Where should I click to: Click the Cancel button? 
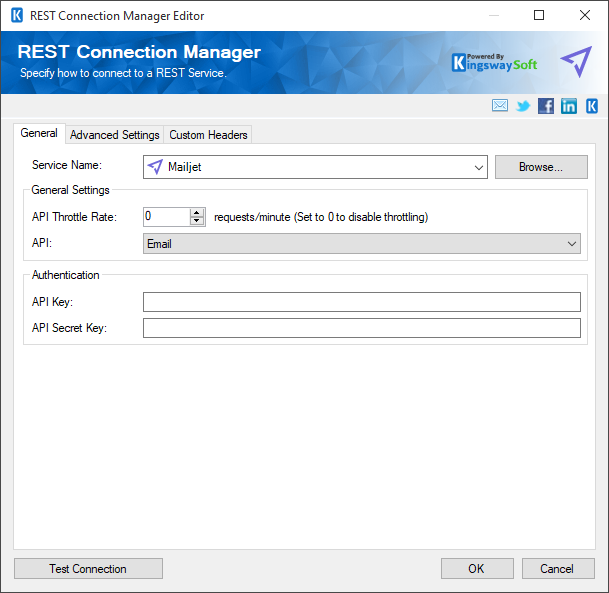pyautogui.click(x=558, y=569)
